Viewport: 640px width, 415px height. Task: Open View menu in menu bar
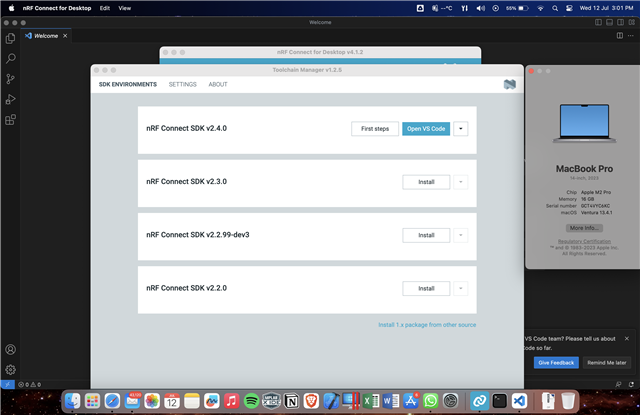pyautogui.click(x=124, y=8)
